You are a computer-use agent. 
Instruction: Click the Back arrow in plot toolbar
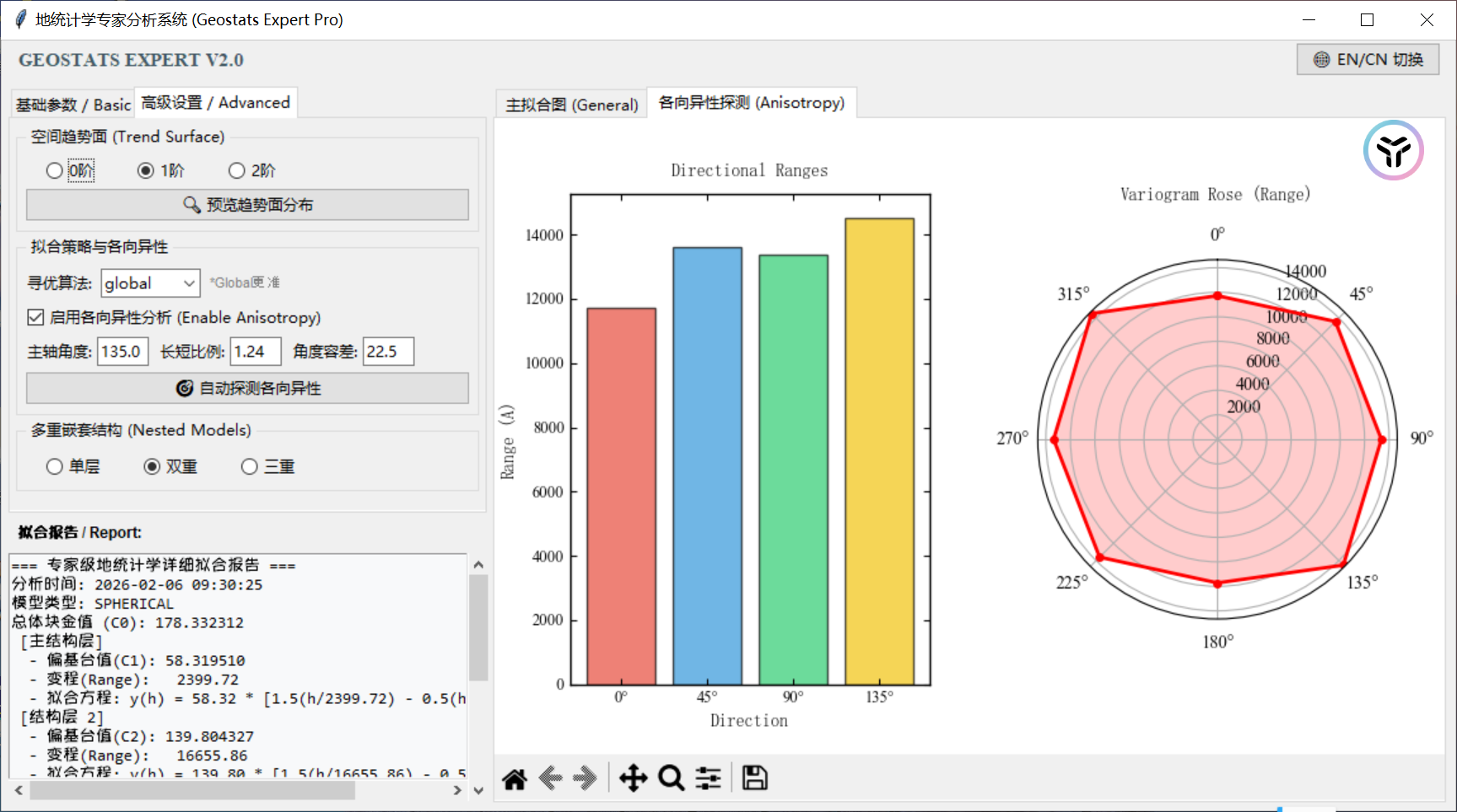pos(550,778)
